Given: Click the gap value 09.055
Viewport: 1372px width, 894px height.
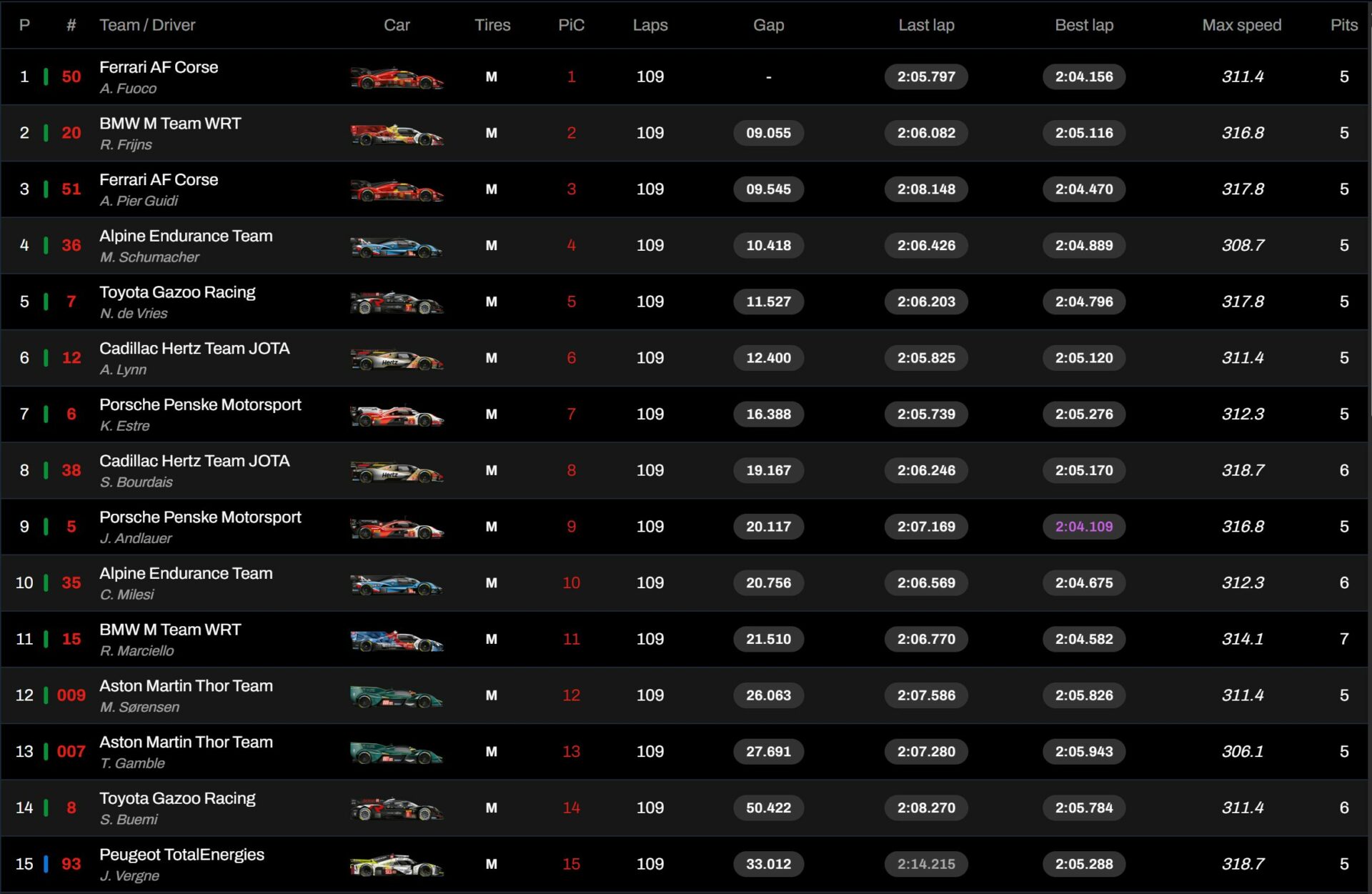Looking at the screenshot, I should point(768,133).
